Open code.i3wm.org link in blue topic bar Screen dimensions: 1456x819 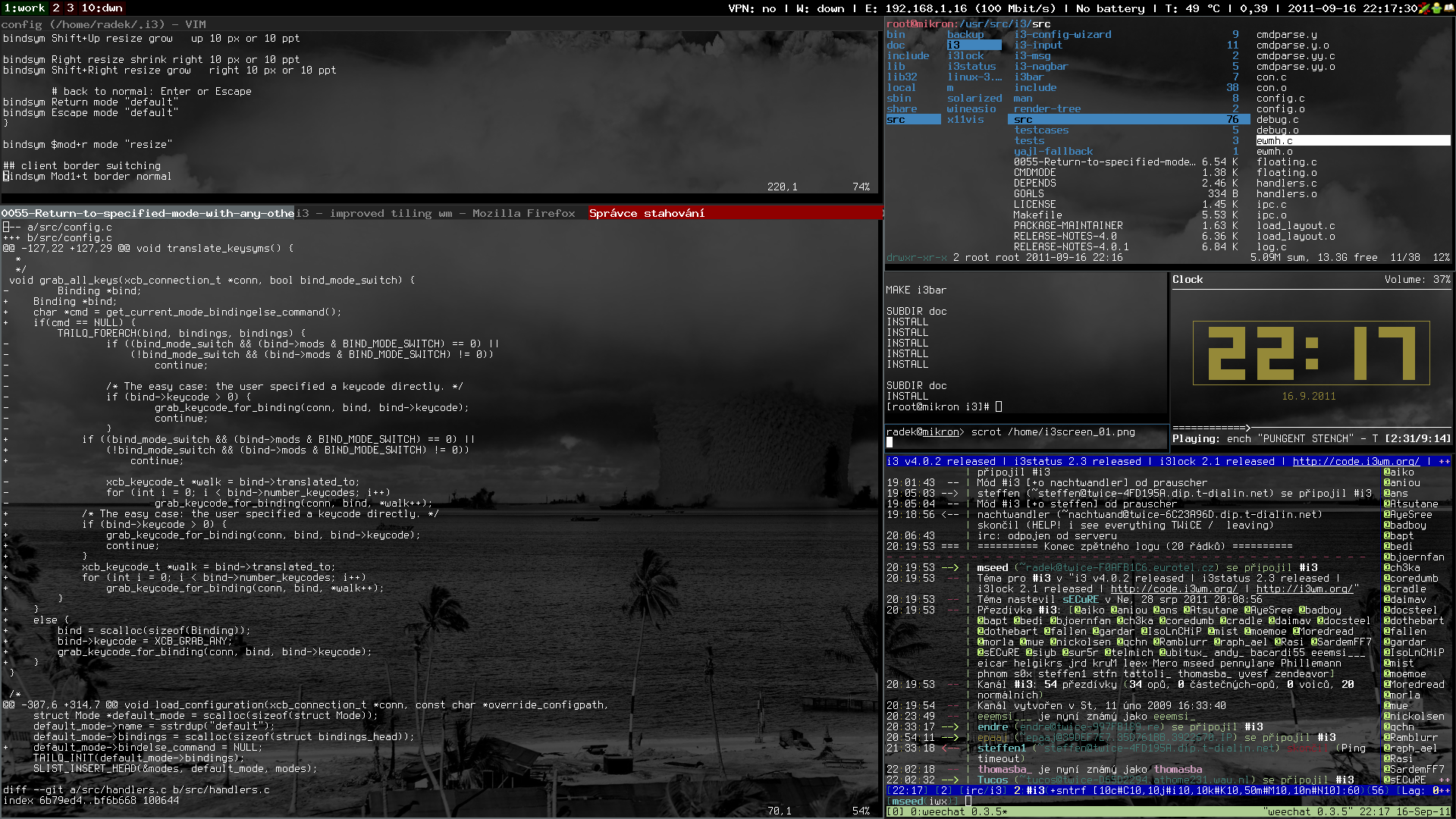[x=1355, y=461]
